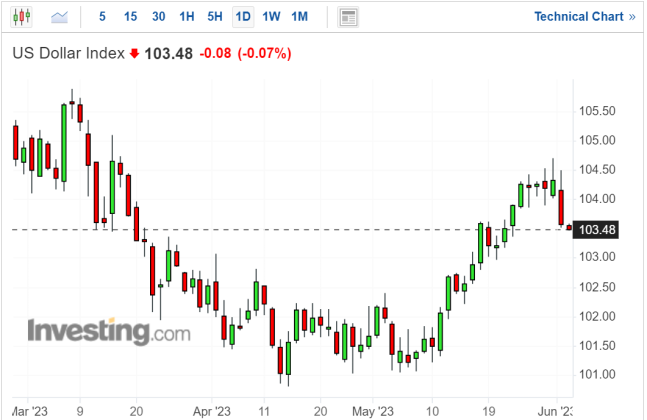
Task: Click the 19 date axis label
Action: 489,411
